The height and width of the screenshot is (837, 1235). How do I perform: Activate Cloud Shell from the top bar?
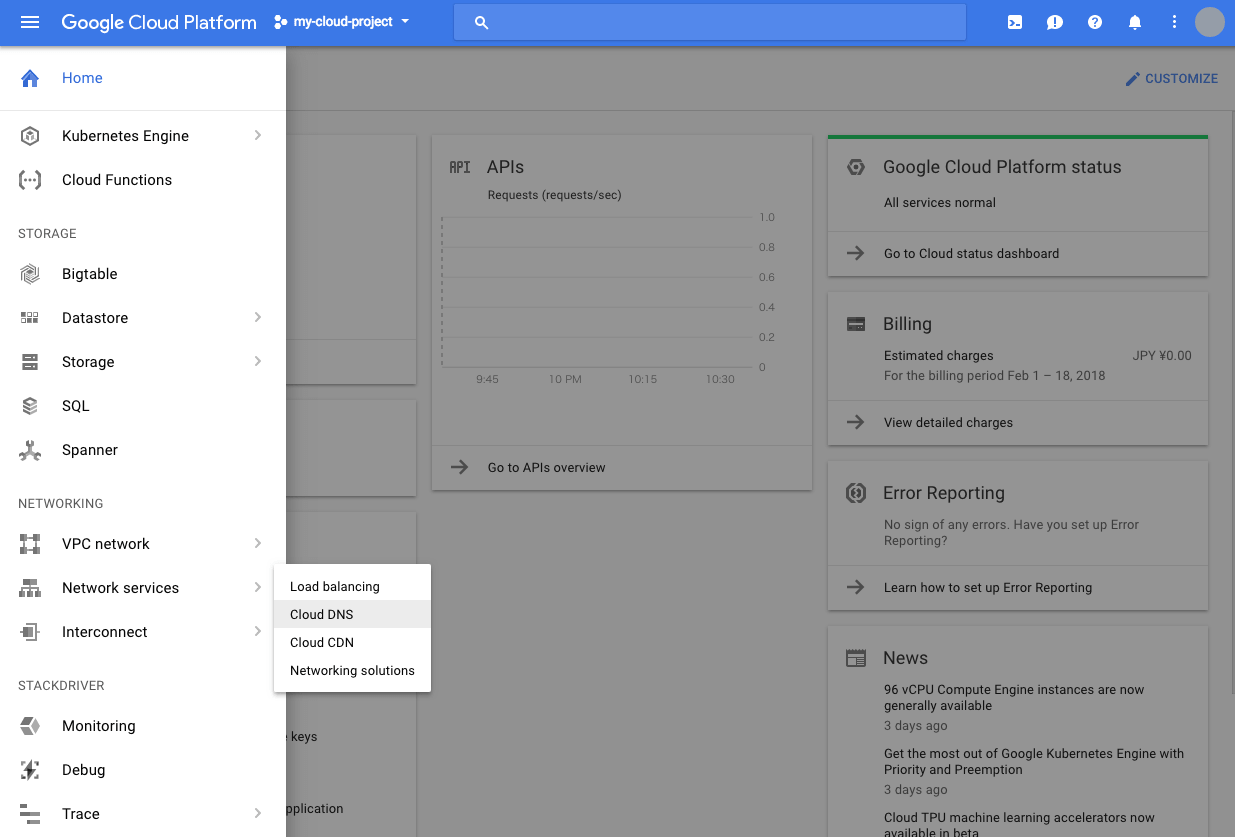click(1015, 22)
